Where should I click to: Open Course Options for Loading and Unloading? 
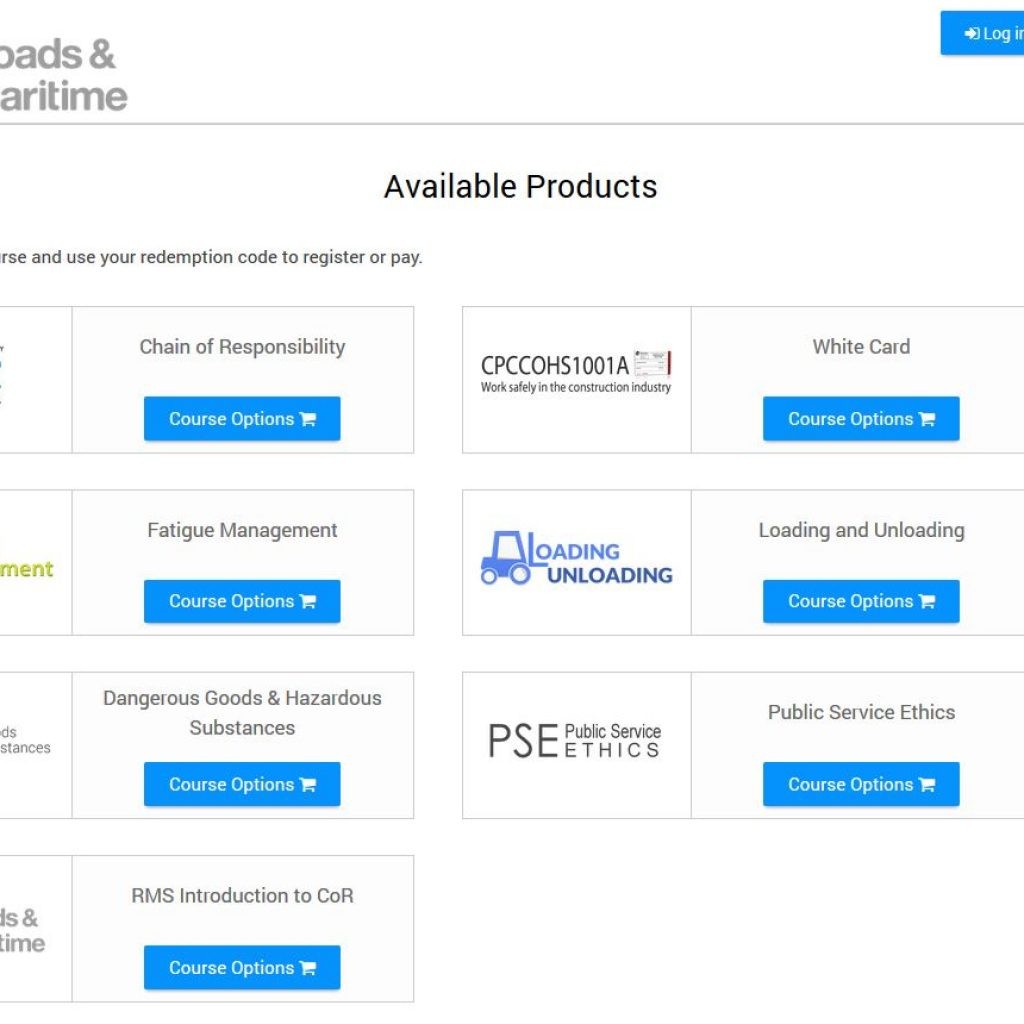pyautogui.click(x=861, y=601)
